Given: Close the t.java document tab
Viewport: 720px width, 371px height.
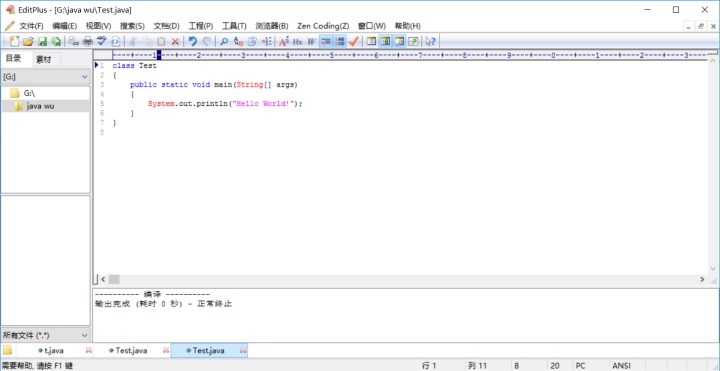Looking at the screenshot, I should [x=89, y=351].
